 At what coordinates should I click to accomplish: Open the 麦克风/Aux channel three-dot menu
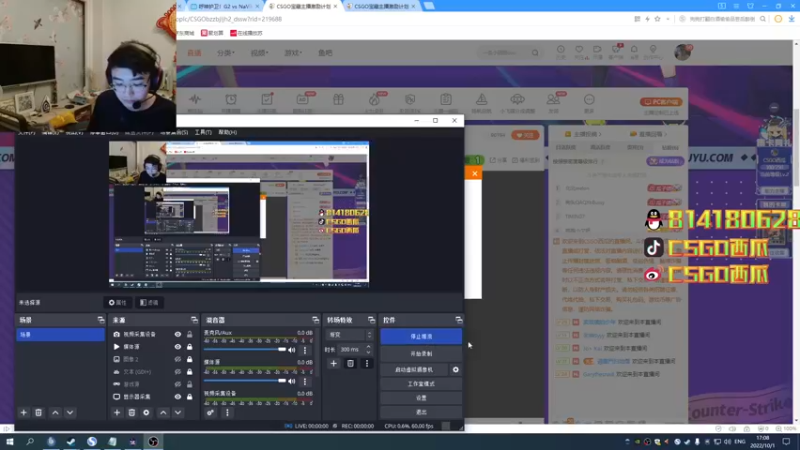[x=305, y=350]
